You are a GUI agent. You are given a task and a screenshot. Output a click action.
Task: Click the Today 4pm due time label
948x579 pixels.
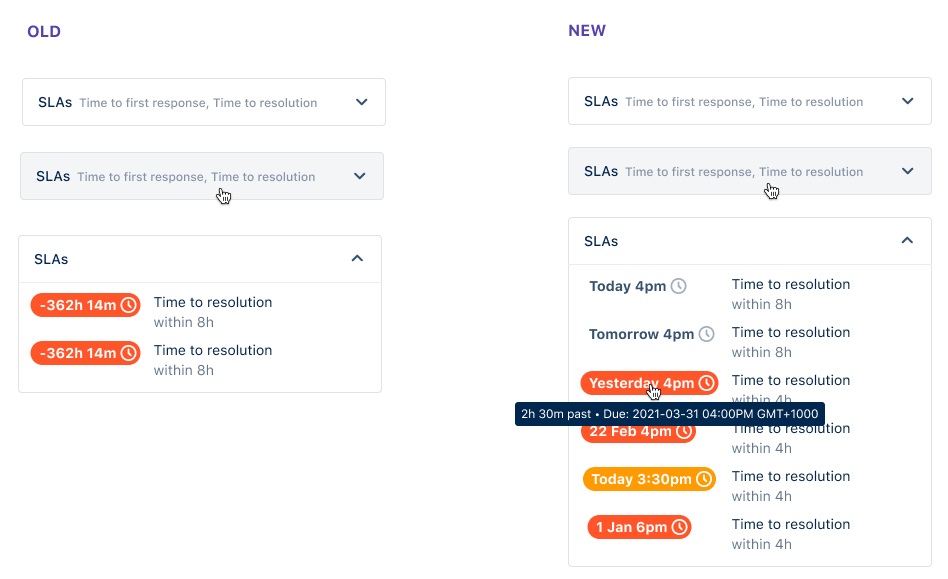coord(628,286)
